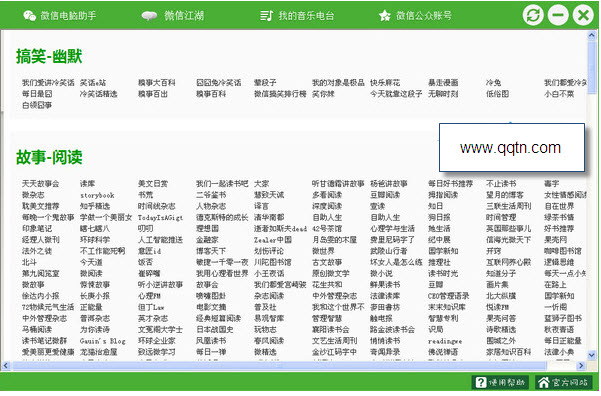601x396 pixels.
Task: Click 但丁Law
Action: click(x=151, y=307)
